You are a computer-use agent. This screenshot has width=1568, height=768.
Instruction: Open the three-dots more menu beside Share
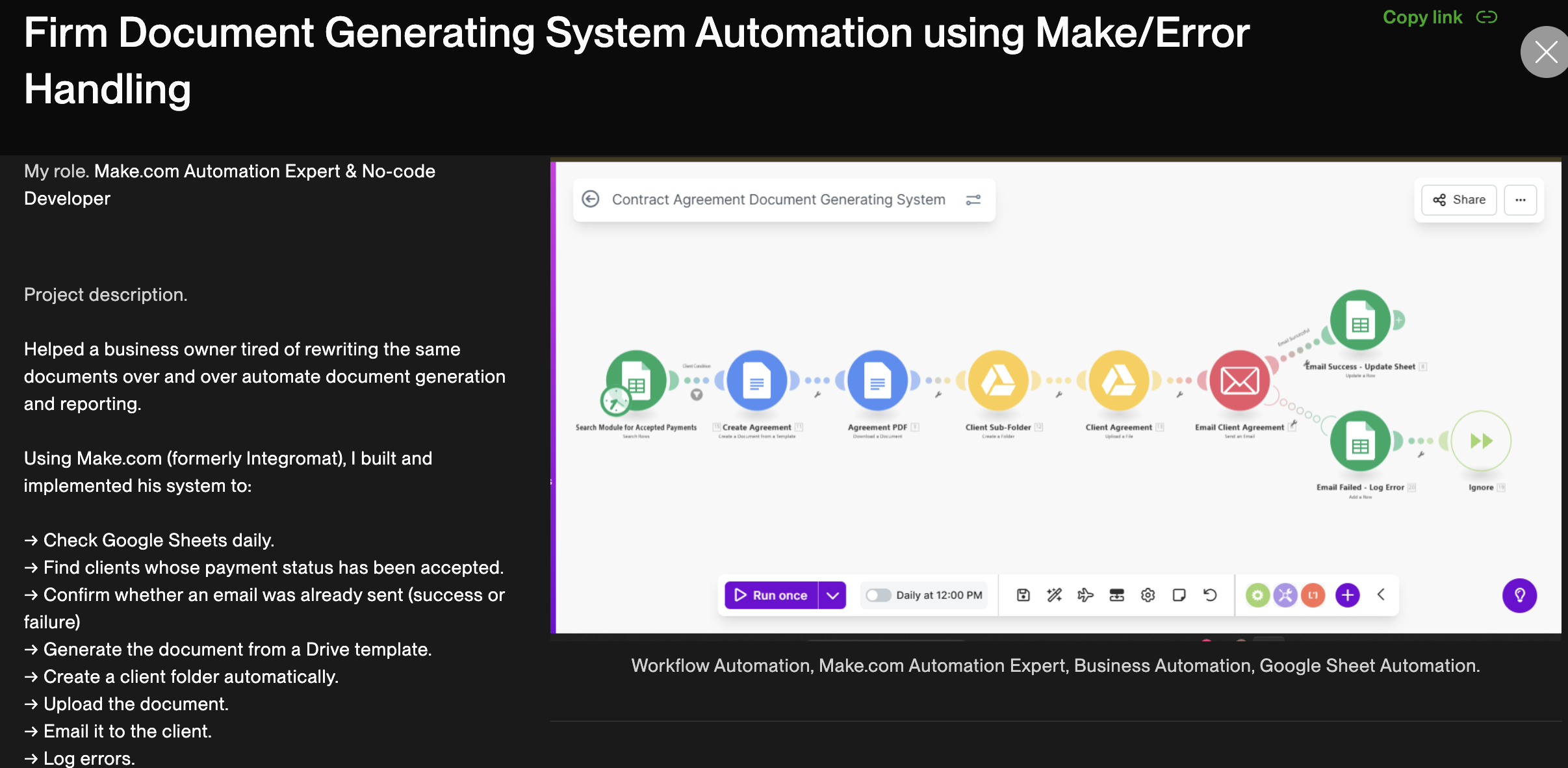point(1520,200)
